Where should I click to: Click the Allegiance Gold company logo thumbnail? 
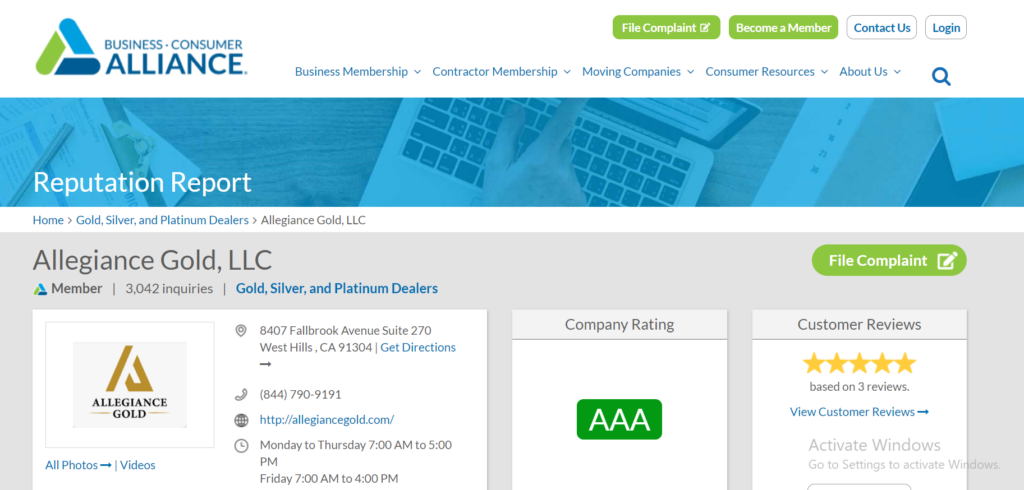(130, 385)
